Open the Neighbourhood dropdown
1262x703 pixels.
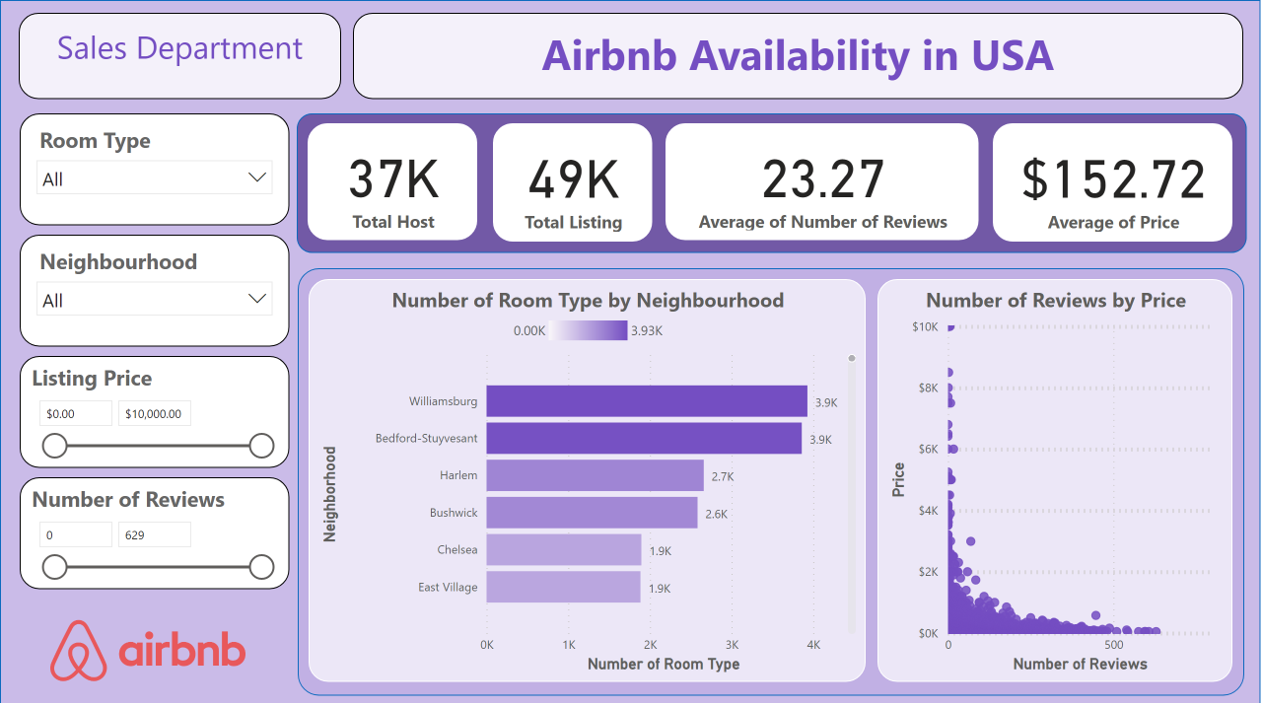[155, 299]
